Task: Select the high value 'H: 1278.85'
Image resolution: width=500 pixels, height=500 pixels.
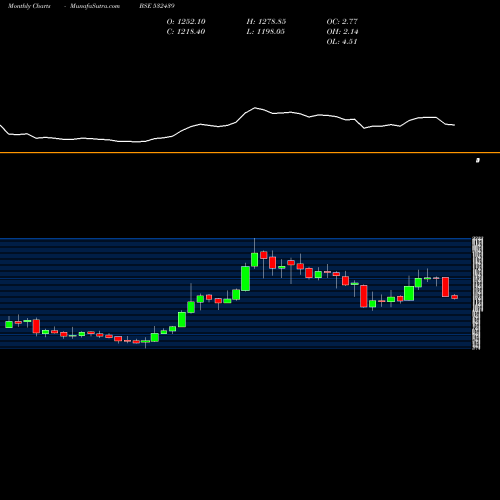Action: pos(266,22)
